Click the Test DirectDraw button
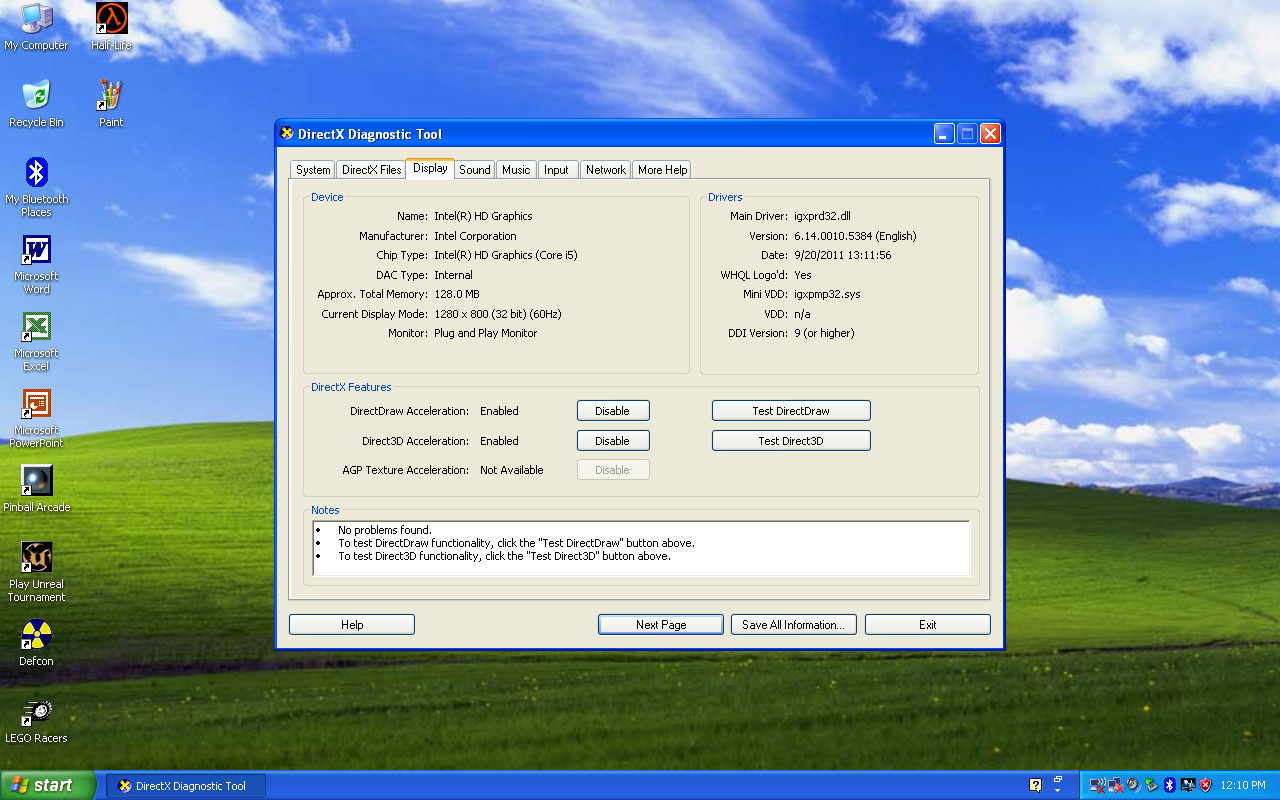1280x800 pixels. (x=791, y=411)
